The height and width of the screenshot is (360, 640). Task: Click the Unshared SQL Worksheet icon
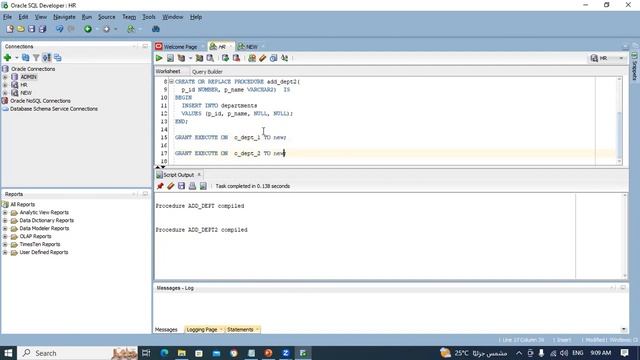(x=252, y=58)
